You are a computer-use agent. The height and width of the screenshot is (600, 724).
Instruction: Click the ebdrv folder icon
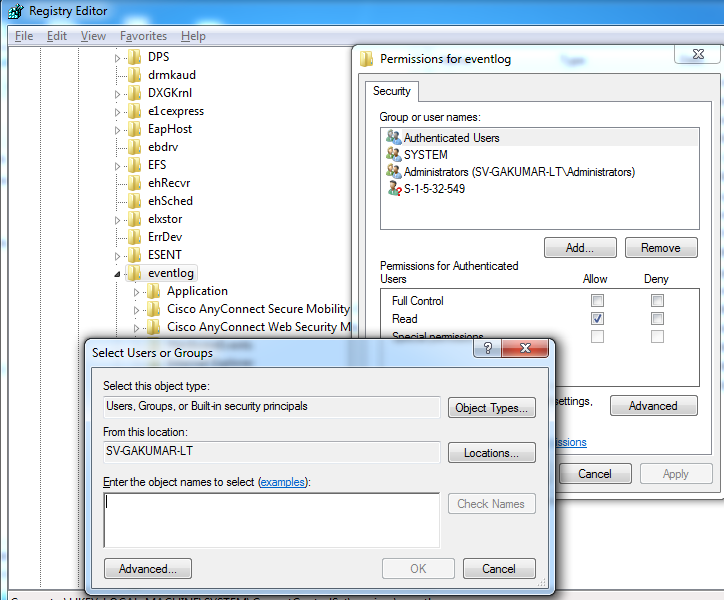coord(134,147)
